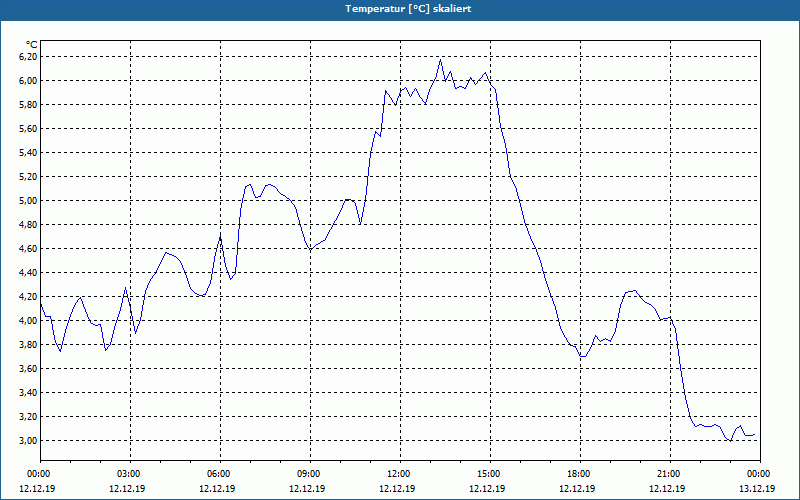Select the 06:00 x-axis time label
The image size is (800, 500).
[217, 474]
